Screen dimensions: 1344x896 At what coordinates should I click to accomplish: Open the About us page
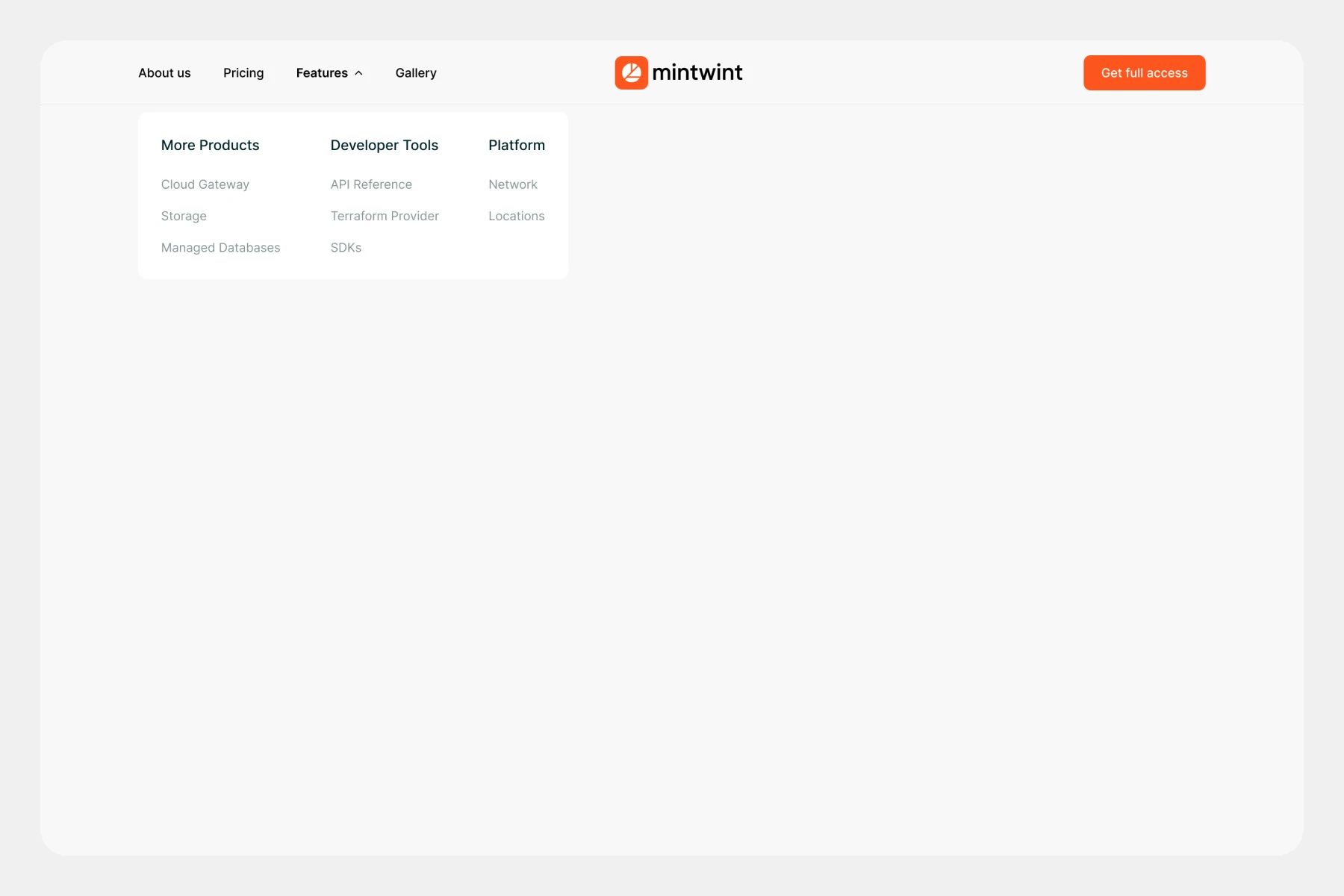[x=164, y=73]
